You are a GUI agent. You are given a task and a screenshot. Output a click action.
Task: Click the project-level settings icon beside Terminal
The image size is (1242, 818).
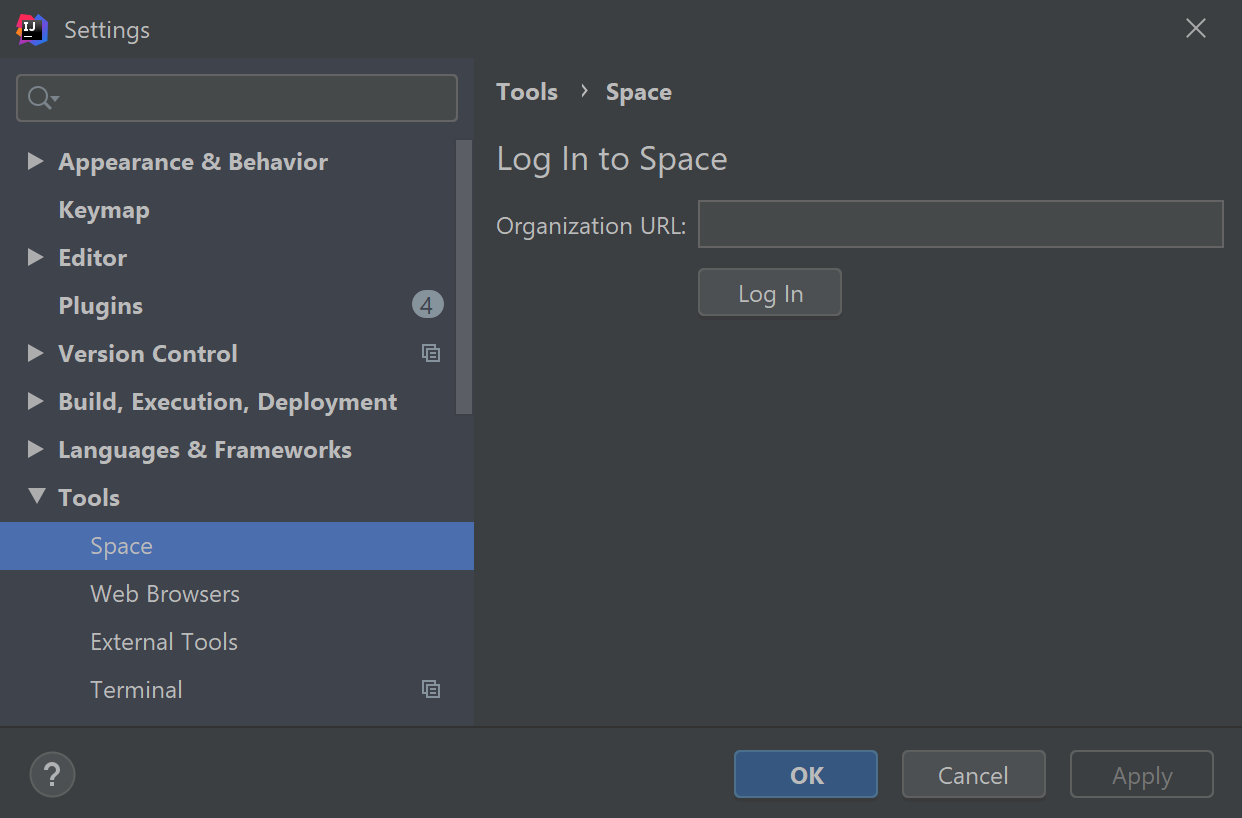pyautogui.click(x=431, y=689)
